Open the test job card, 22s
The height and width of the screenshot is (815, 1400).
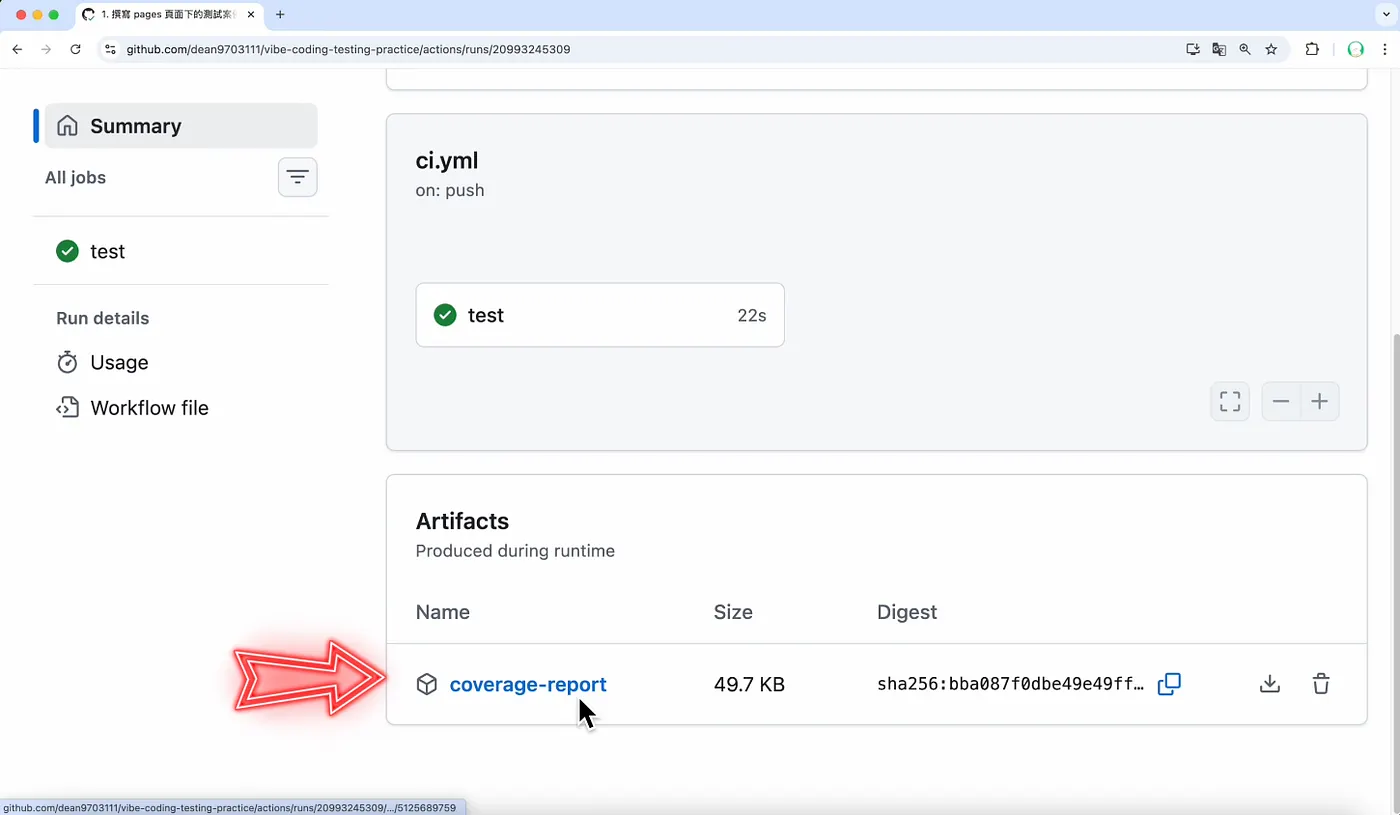(600, 315)
